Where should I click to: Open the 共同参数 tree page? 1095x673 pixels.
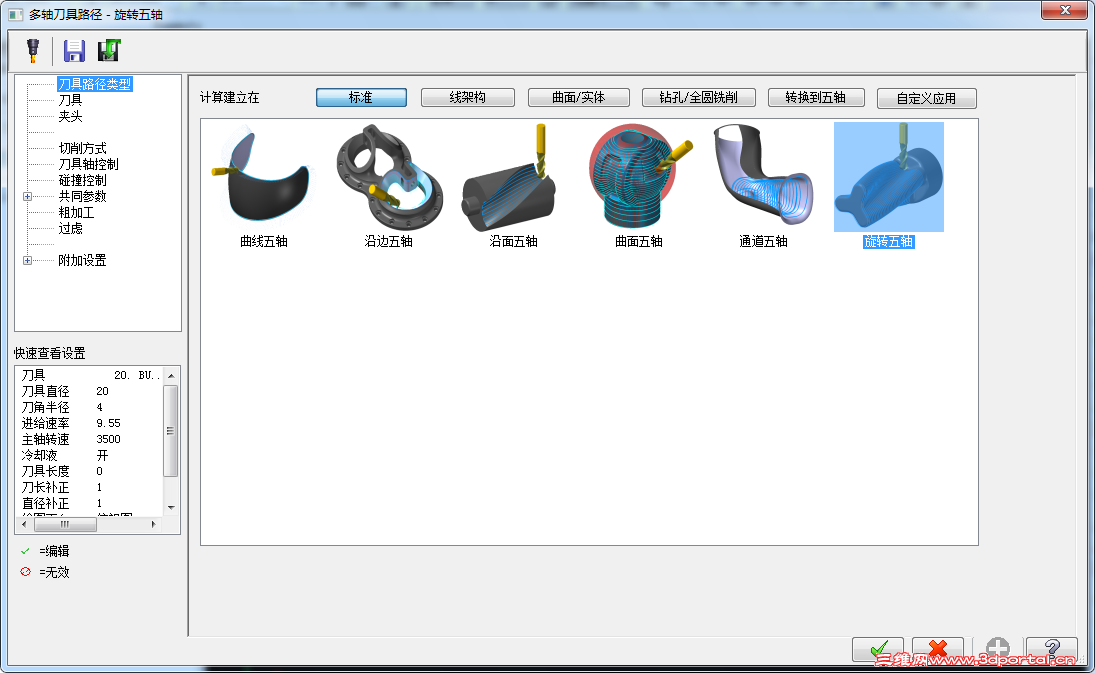click(x=82, y=197)
